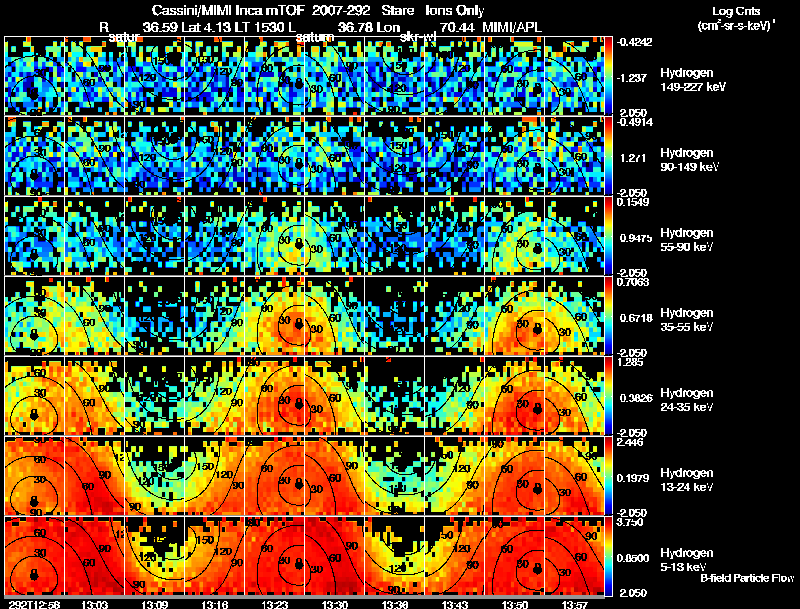The height and width of the screenshot is (609, 800).
Task: Click the "2.446" colorbar value
Action: point(630,443)
